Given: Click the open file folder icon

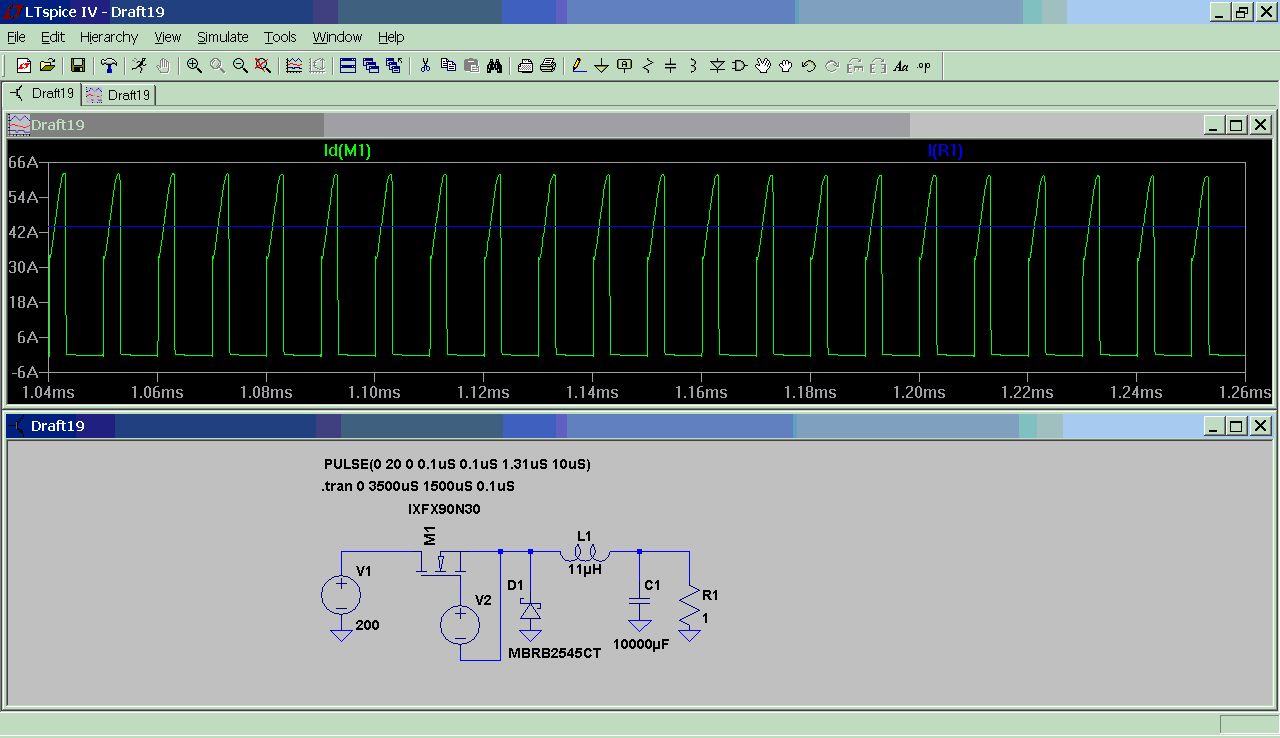Looking at the screenshot, I should 47,66.
